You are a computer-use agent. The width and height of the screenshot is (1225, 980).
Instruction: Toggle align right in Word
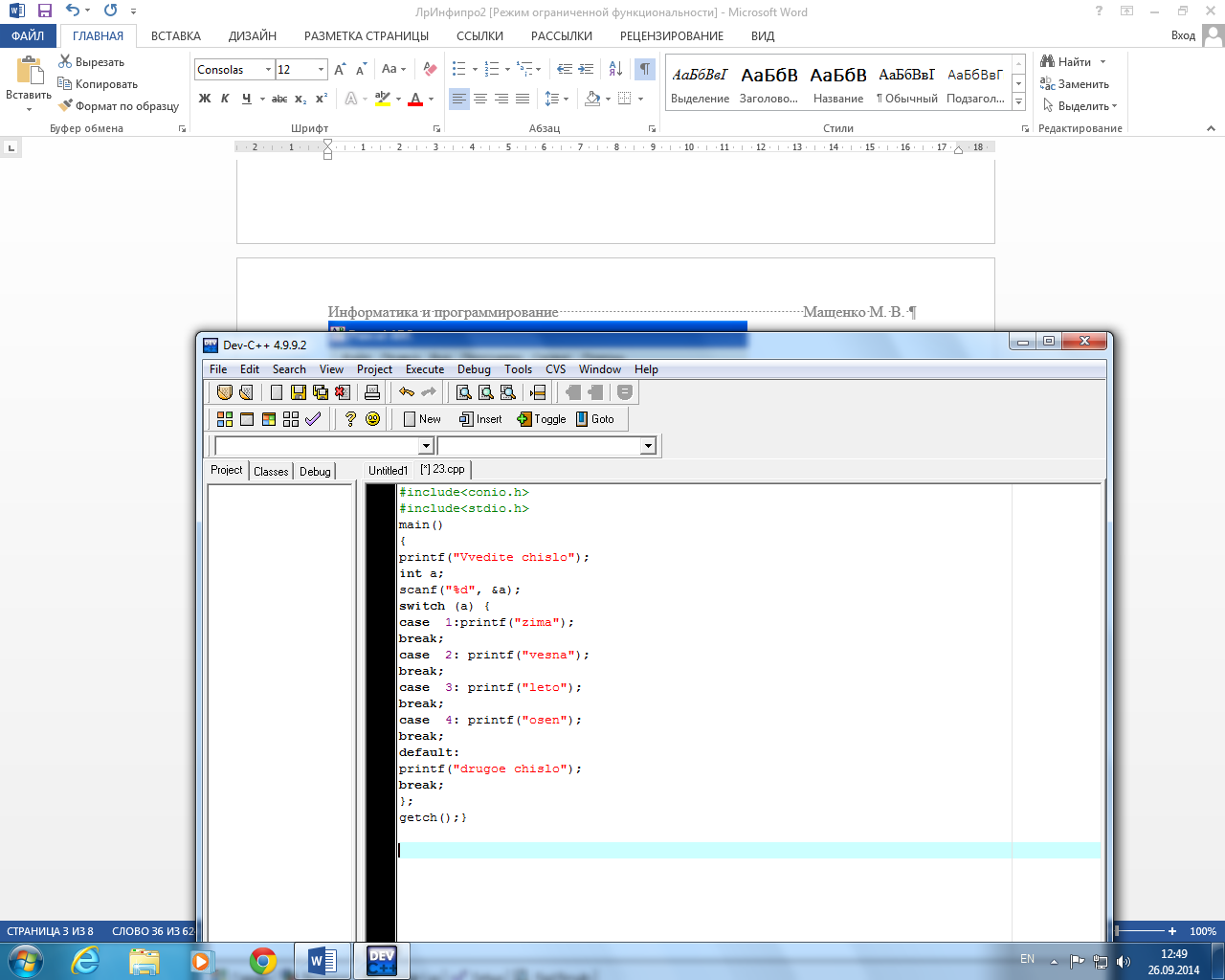(x=501, y=99)
